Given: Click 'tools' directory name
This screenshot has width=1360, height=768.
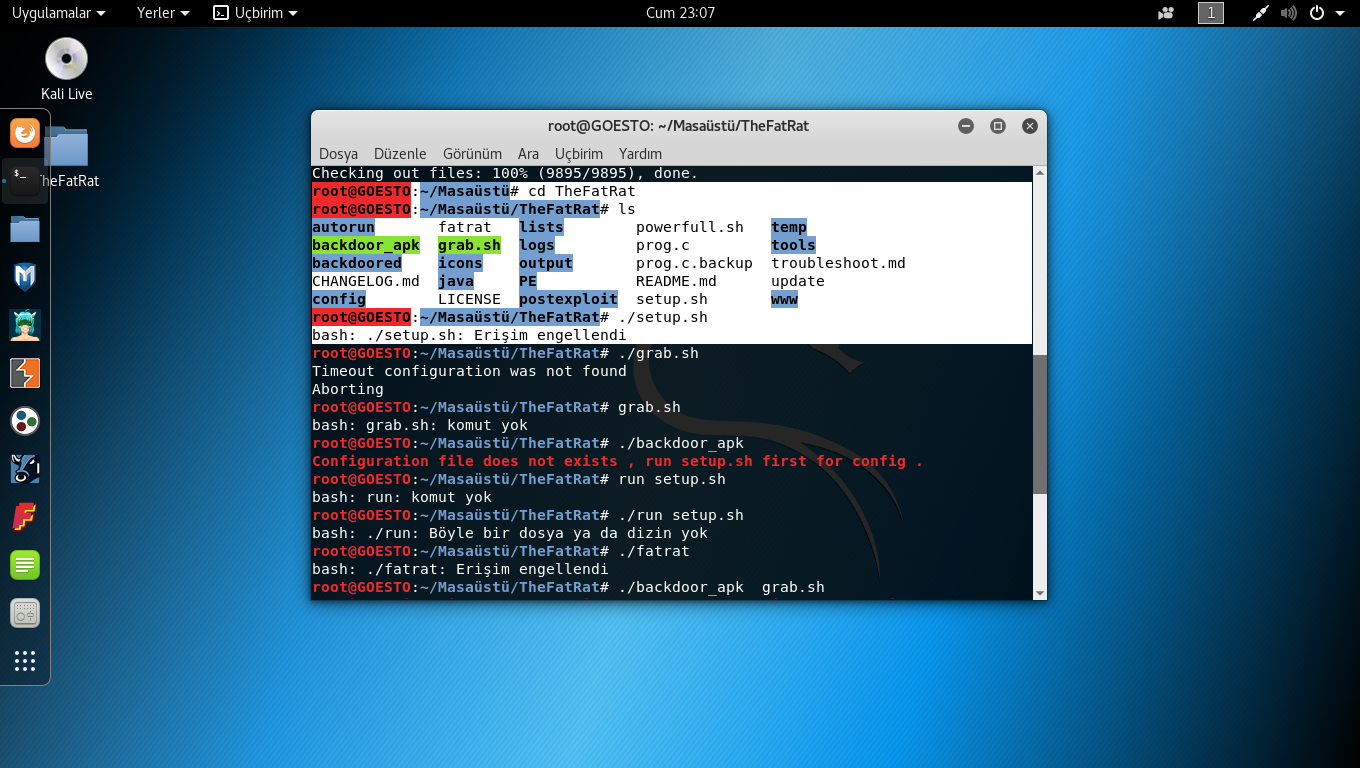Looking at the screenshot, I should 793,245.
